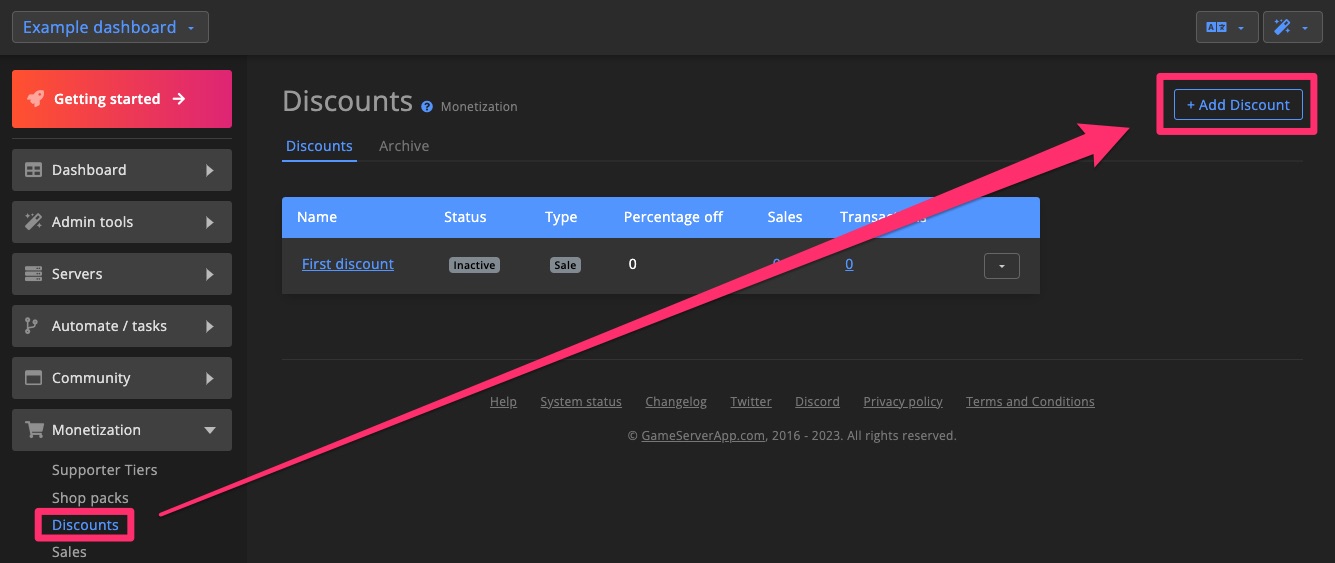Open the Help footer link

click(503, 402)
